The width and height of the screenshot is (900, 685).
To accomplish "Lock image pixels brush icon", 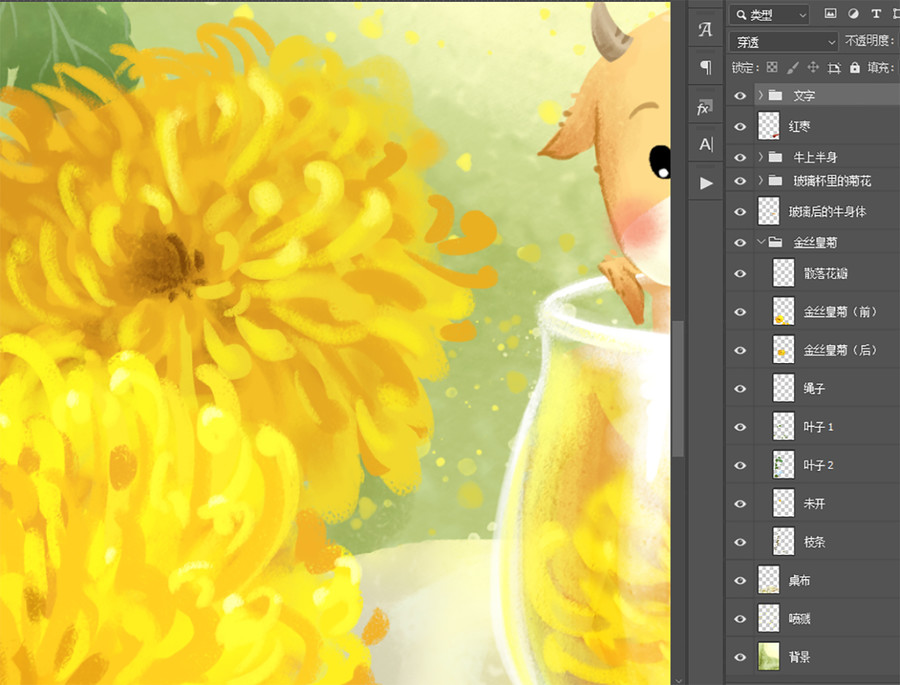I will click(792, 68).
